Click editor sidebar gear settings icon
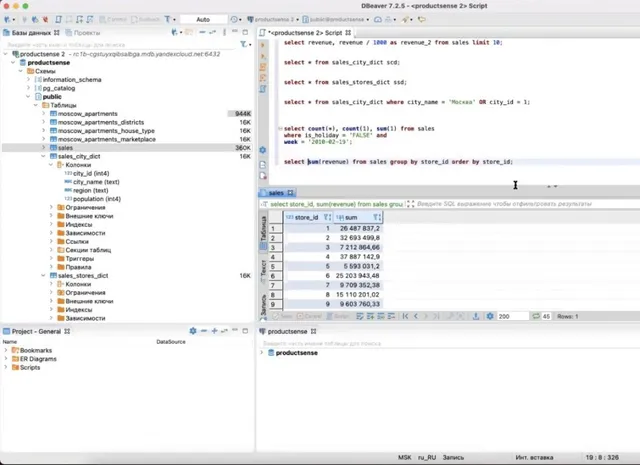 pyautogui.click(x=263, y=150)
